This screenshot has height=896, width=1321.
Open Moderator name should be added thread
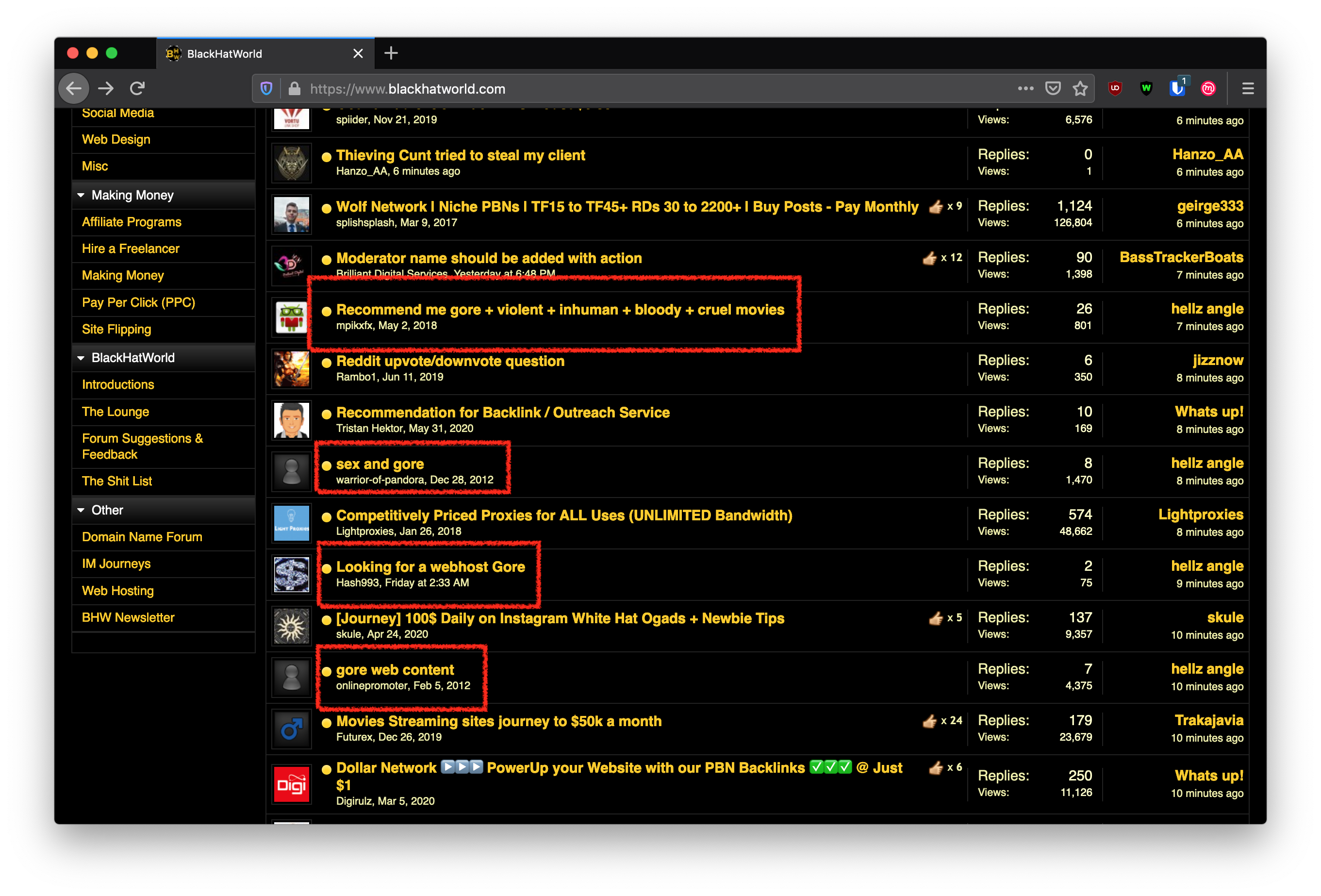[489, 258]
